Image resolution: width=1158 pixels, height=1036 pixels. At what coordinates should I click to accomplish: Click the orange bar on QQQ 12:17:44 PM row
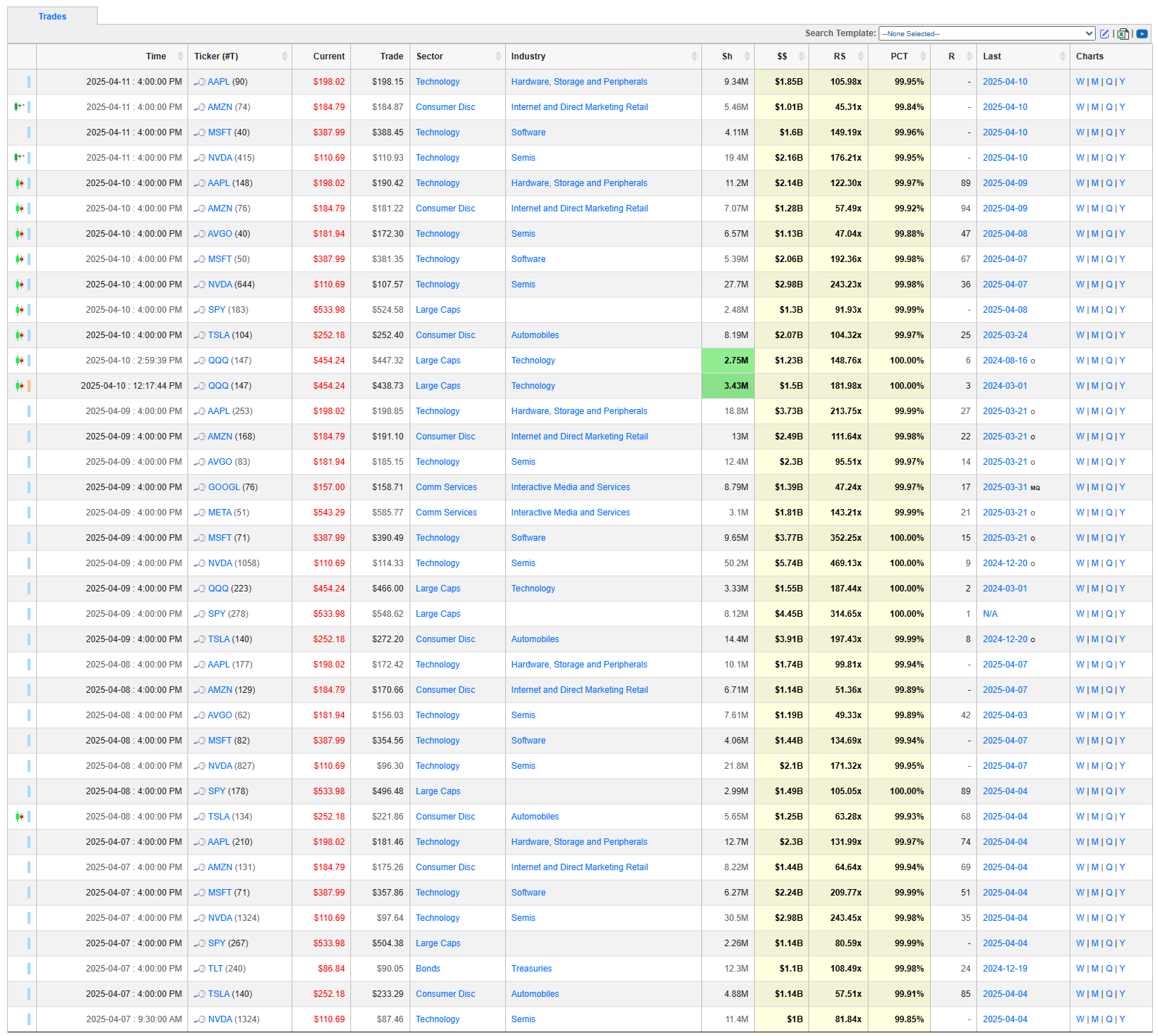pos(29,386)
